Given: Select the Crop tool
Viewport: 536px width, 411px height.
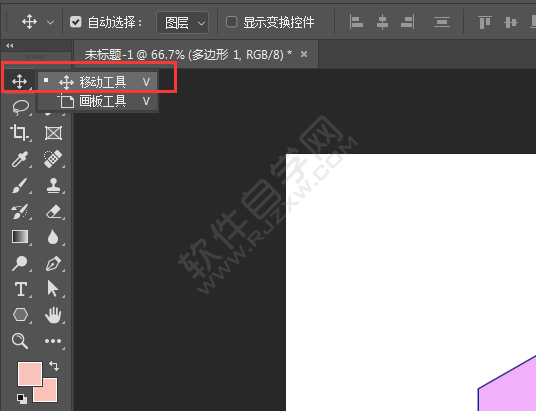Looking at the screenshot, I should pyautogui.click(x=19, y=133).
